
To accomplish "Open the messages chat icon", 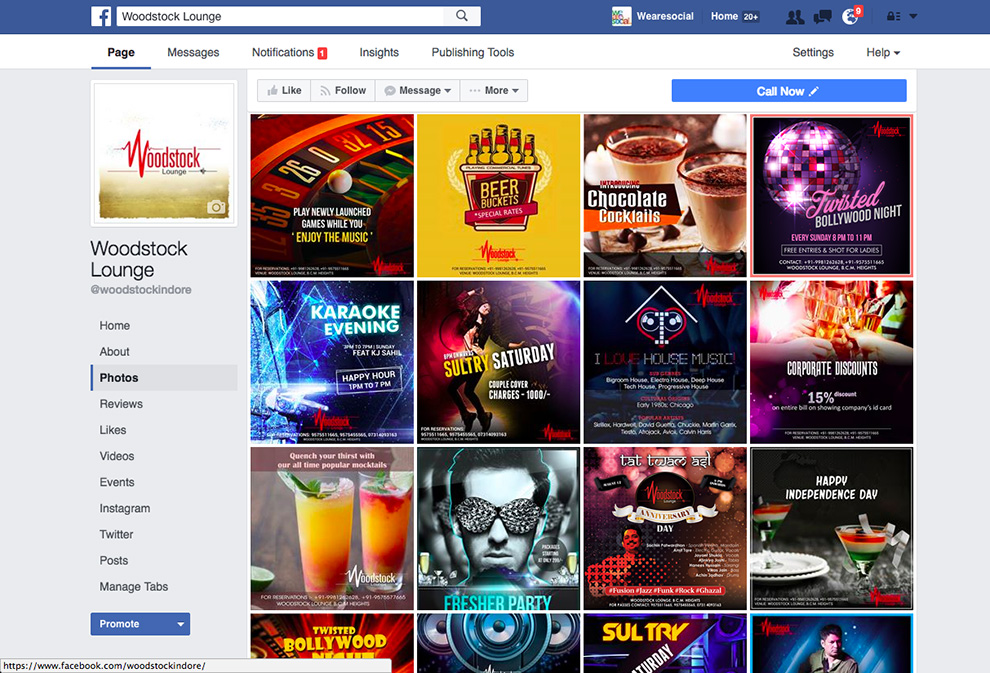I will [x=823, y=17].
